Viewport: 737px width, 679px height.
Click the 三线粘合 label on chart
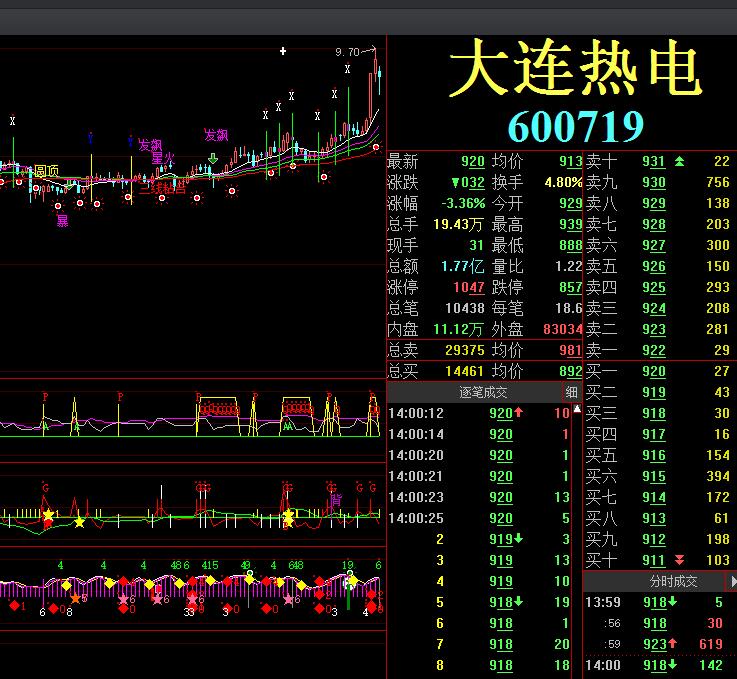click(x=162, y=189)
